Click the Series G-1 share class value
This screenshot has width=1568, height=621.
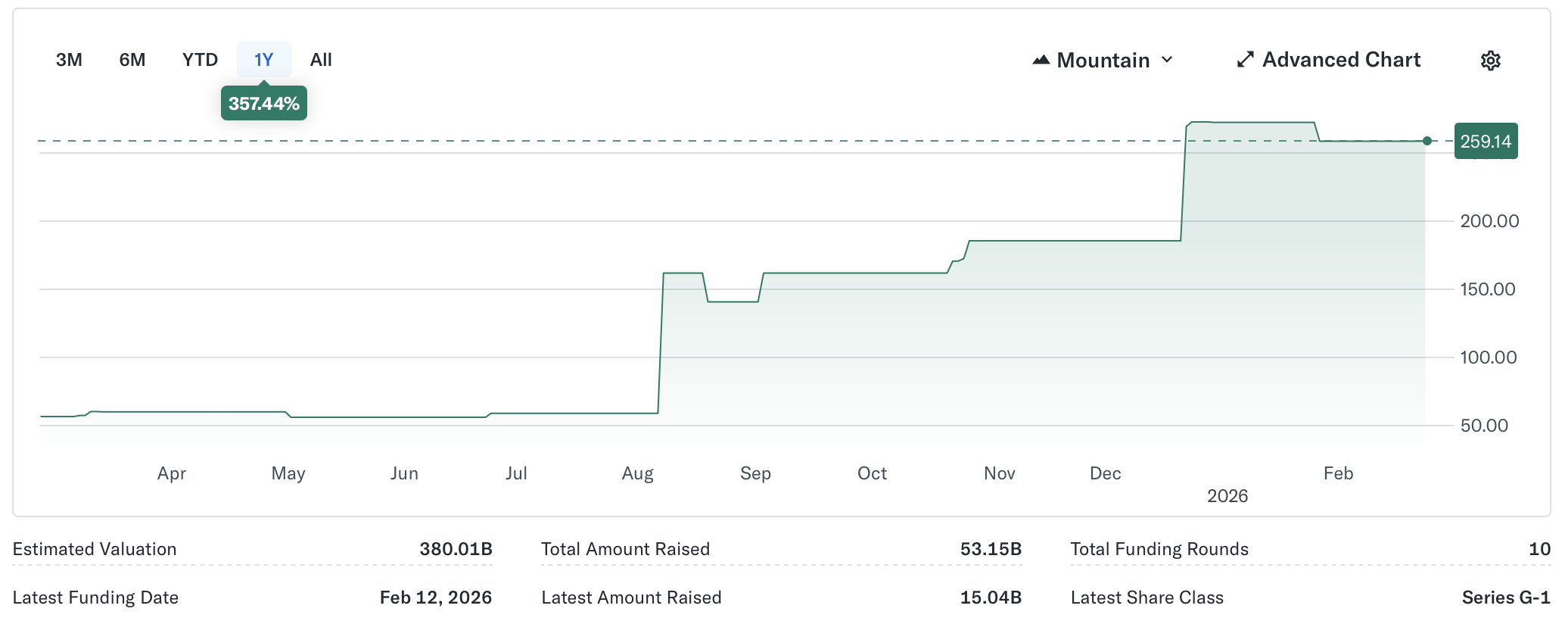pyautogui.click(x=1505, y=598)
